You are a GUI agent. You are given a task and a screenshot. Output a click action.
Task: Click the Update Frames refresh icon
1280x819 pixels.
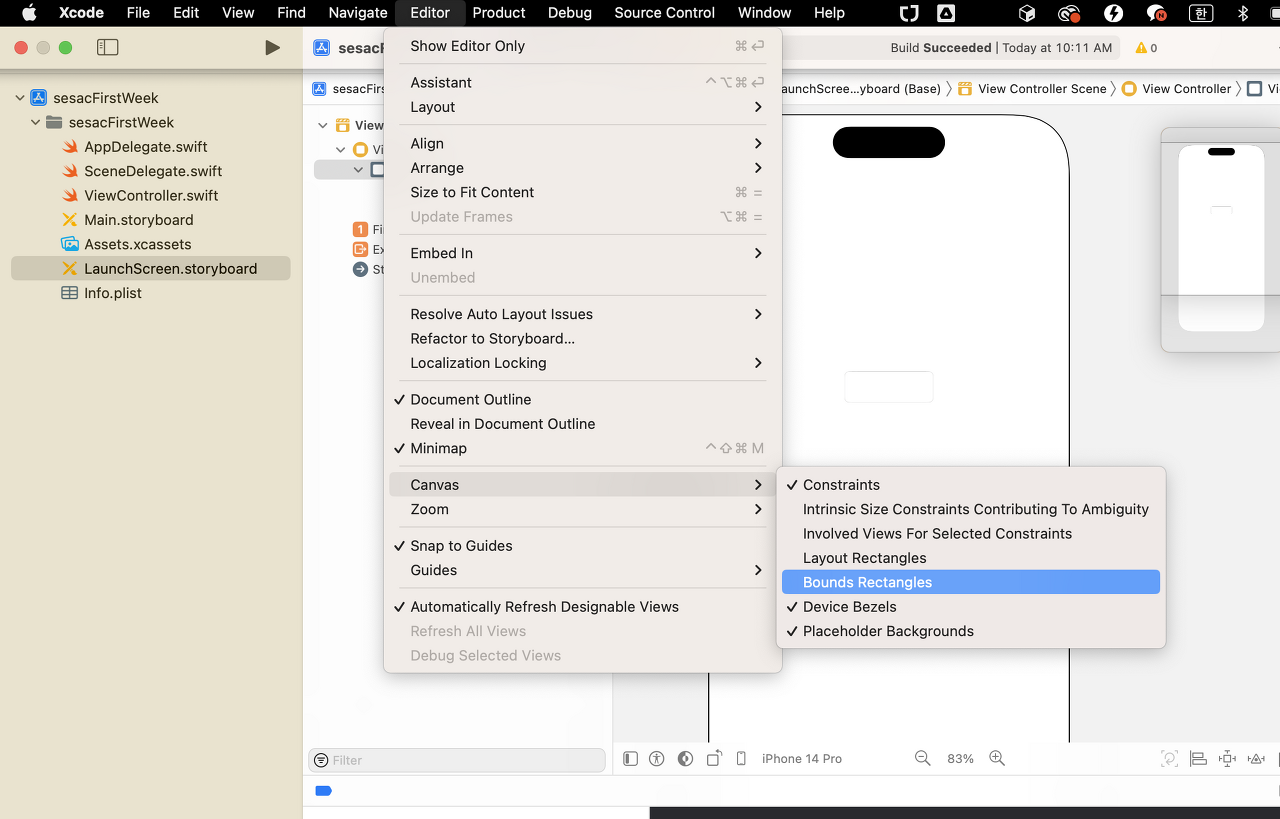point(1169,758)
